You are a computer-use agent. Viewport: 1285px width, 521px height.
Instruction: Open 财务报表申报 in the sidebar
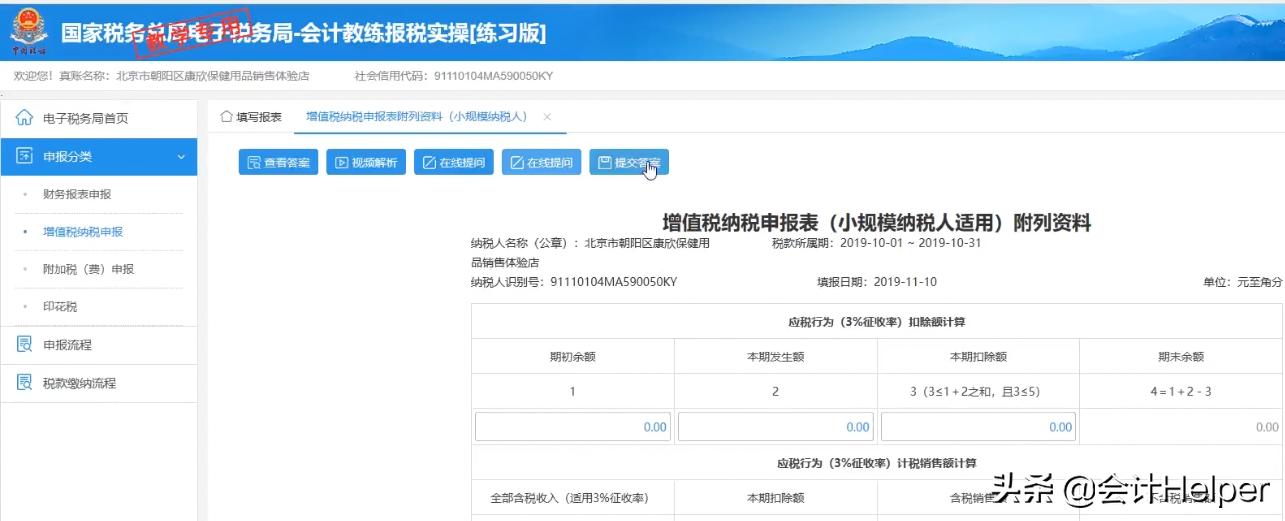pos(77,194)
